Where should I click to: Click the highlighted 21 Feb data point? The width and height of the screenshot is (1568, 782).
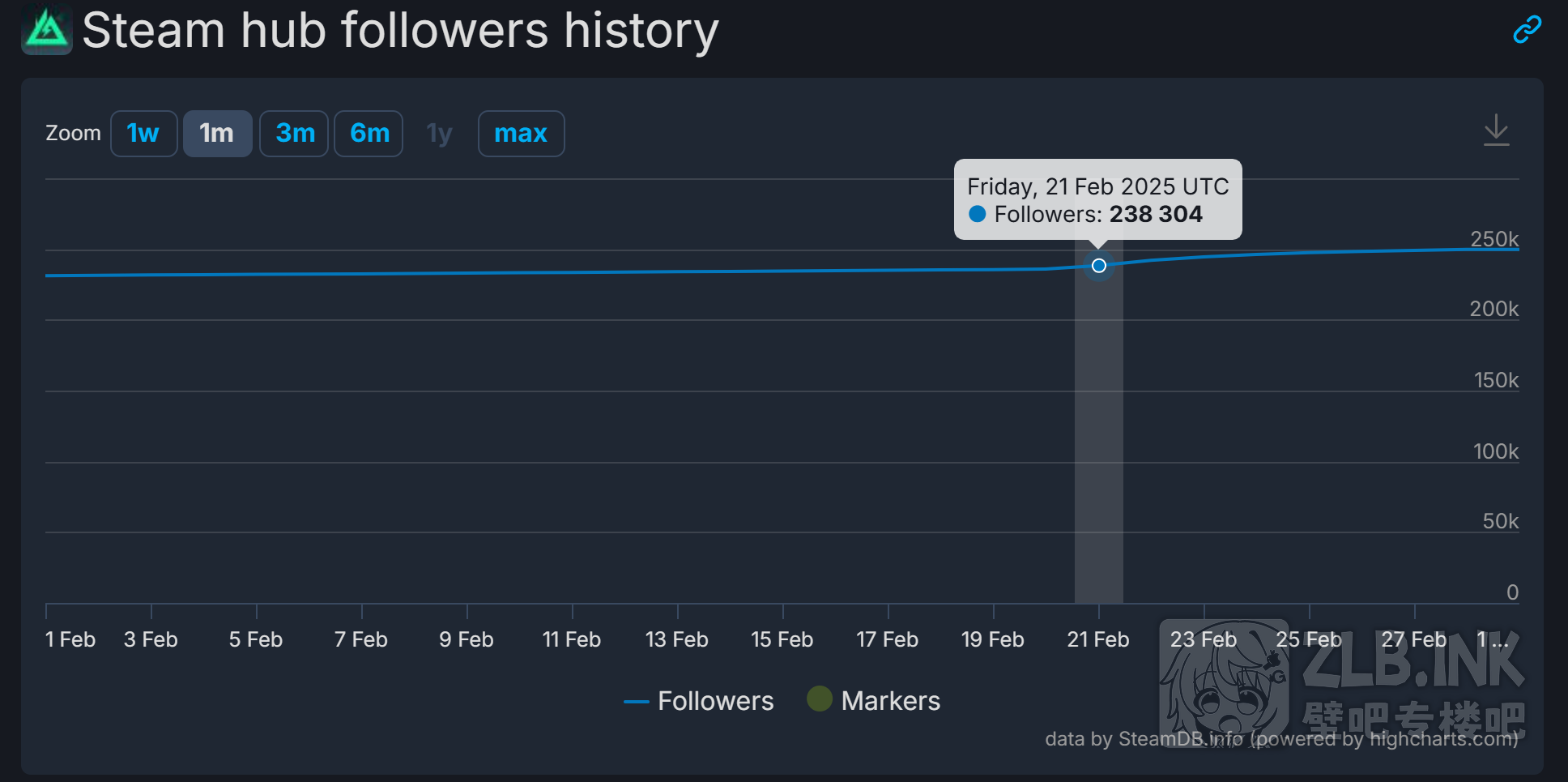(1098, 266)
